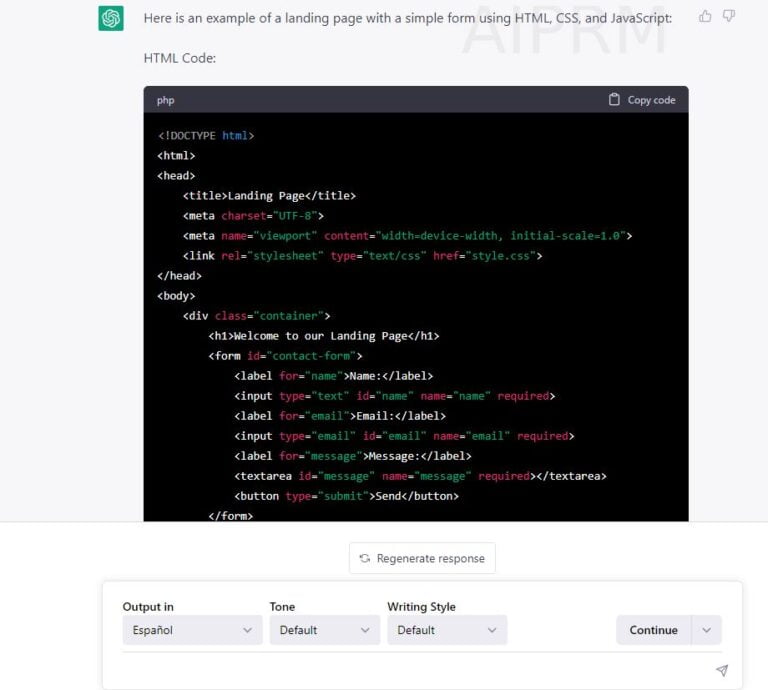The width and height of the screenshot is (768, 690).
Task: Click the php language label
Action: tap(166, 100)
